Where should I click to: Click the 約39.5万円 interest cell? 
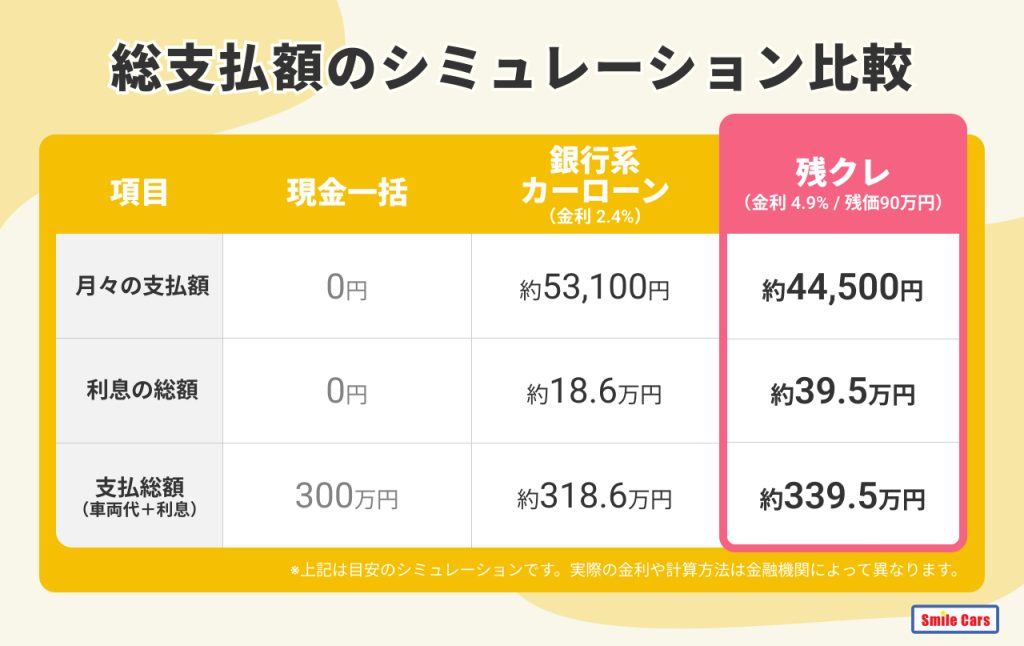(842, 394)
